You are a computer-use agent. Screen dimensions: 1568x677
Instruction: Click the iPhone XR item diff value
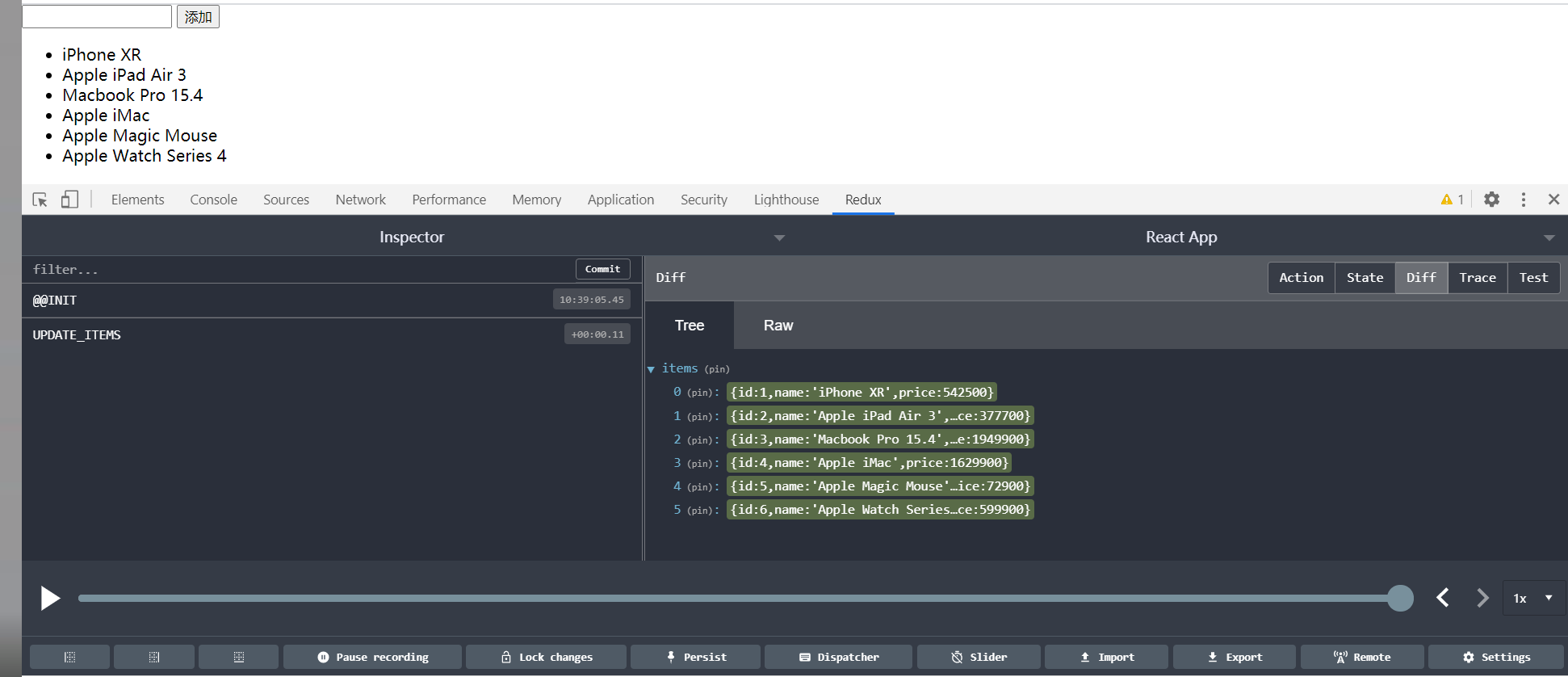862,393
